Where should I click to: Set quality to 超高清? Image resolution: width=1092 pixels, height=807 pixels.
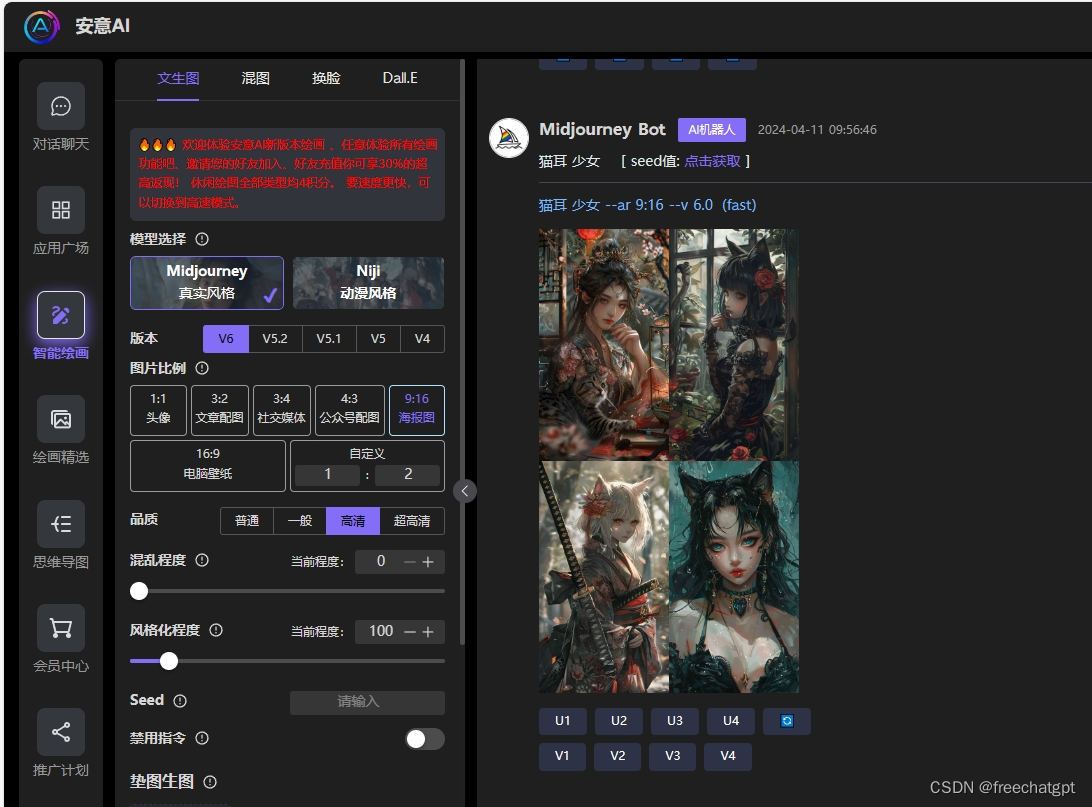(412, 521)
